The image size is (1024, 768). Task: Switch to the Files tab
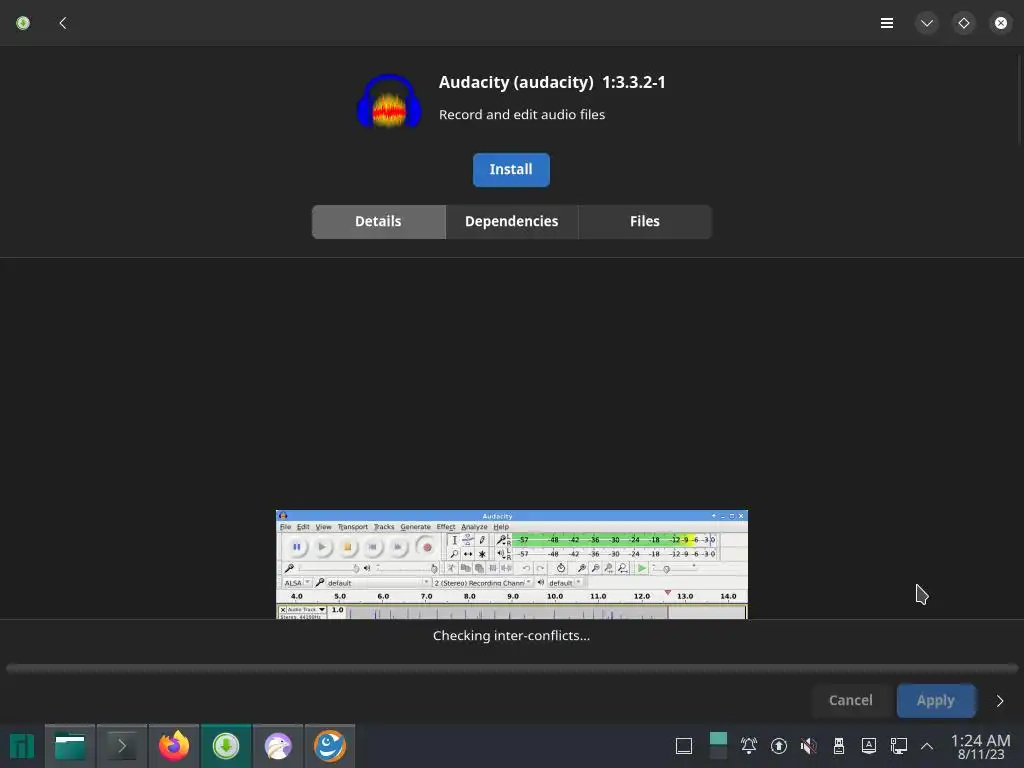click(x=645, y=221)
